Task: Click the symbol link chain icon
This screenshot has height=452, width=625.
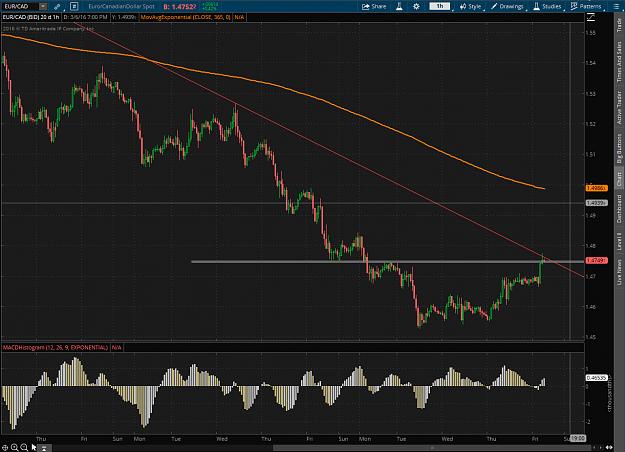Action: 57,6
